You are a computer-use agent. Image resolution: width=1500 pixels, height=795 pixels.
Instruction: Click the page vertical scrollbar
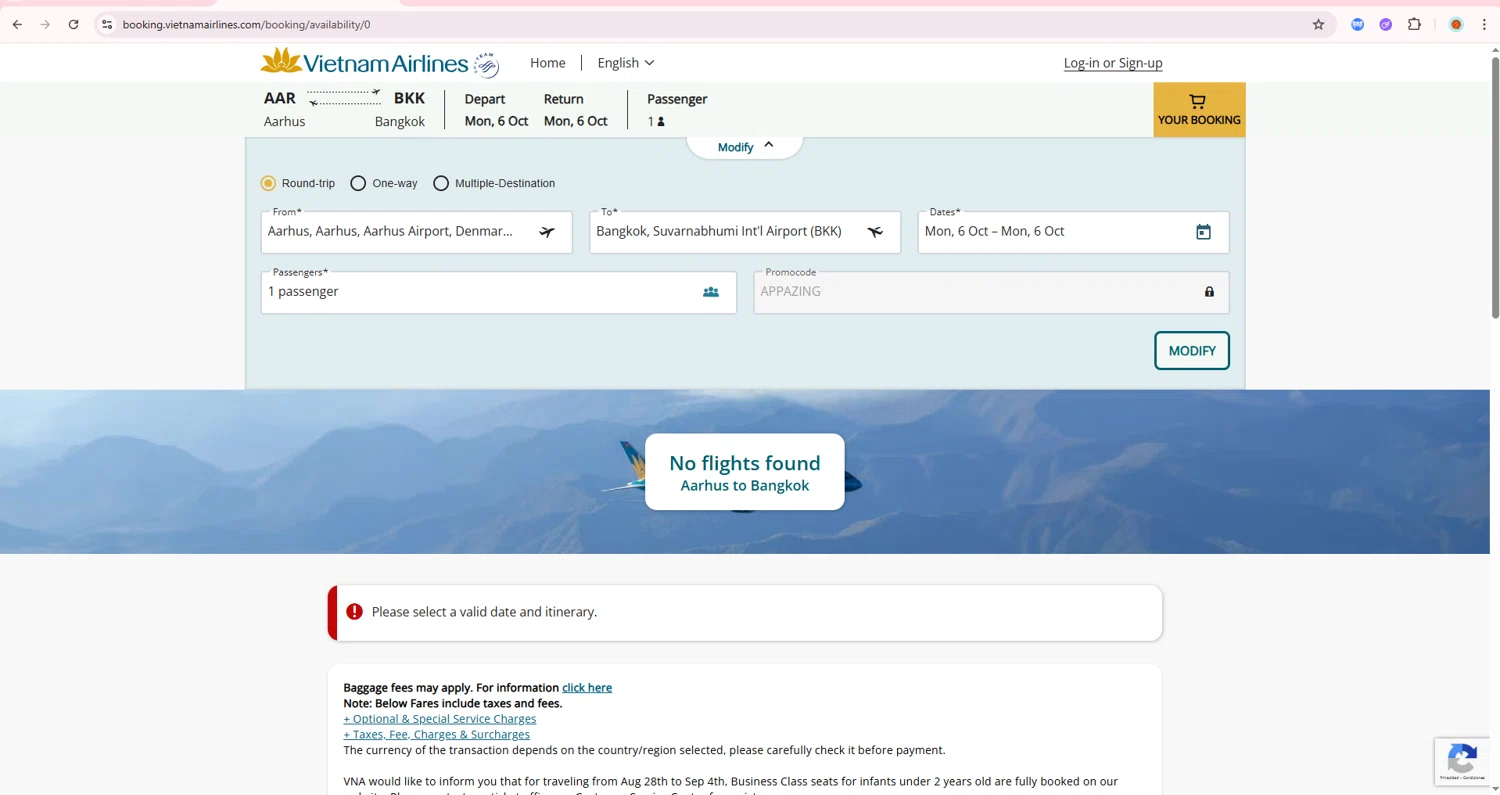1495,190
